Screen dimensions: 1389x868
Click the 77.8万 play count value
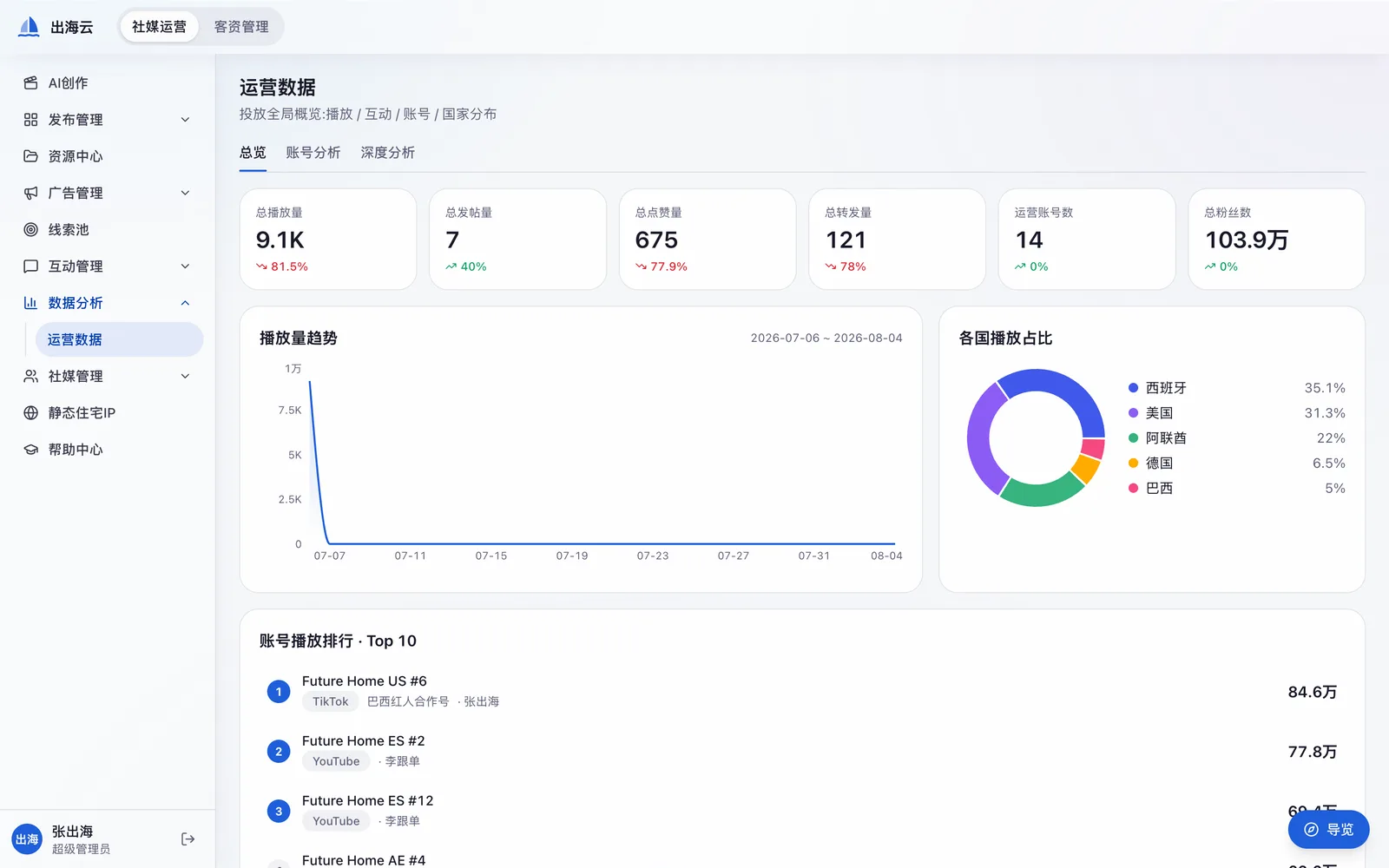1313,752
